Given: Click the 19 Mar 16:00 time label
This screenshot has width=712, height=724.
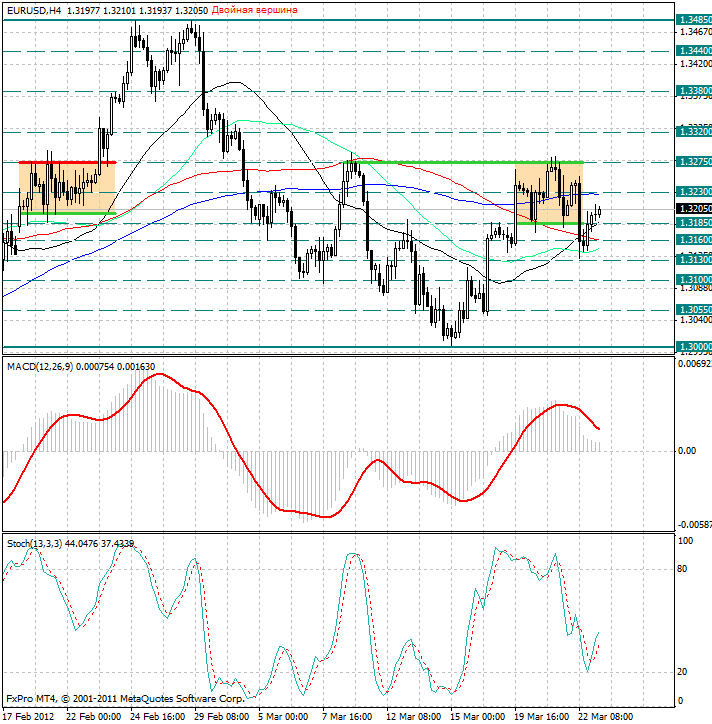Looking at the screenshot, I should 542,717.
